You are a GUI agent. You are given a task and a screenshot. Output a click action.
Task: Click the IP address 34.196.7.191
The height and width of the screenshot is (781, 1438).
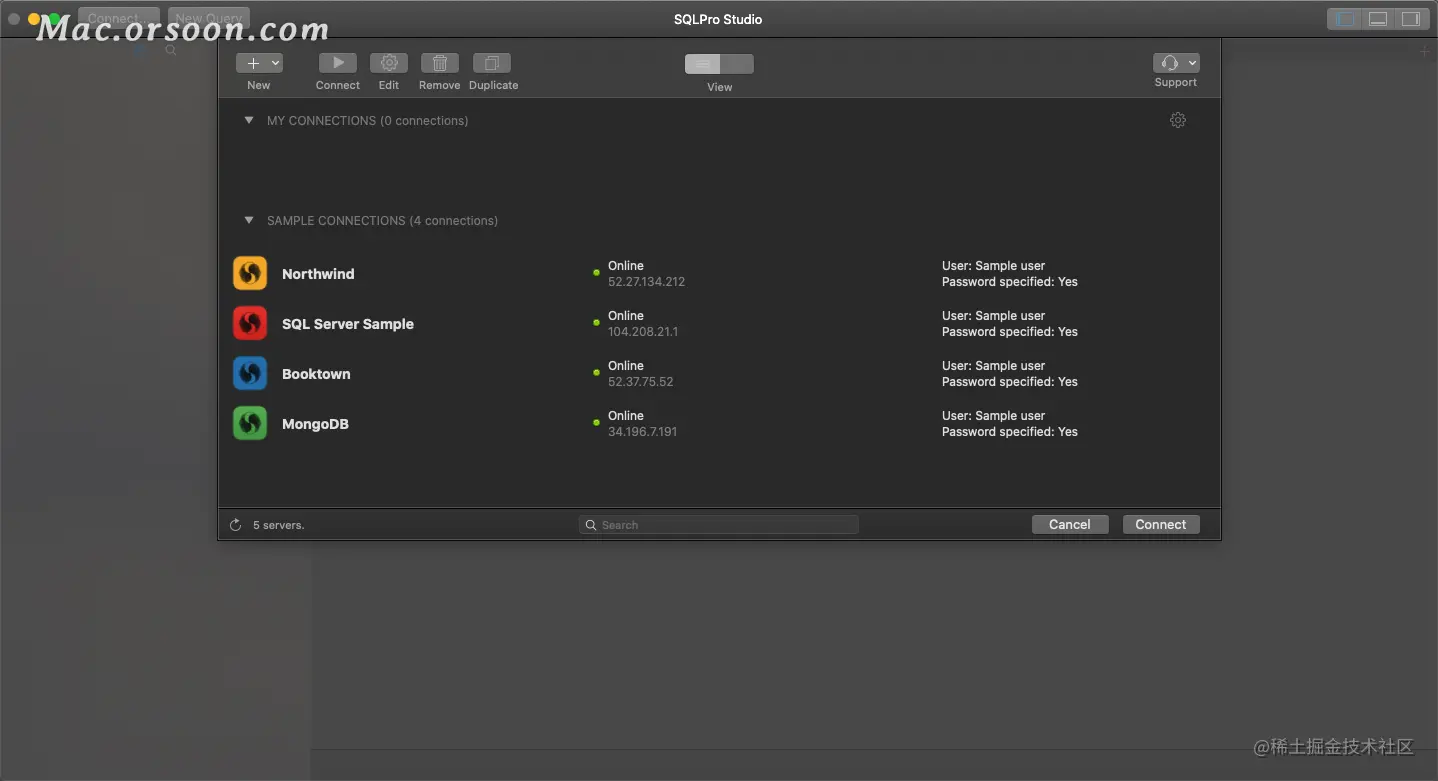tap(642, 432)
